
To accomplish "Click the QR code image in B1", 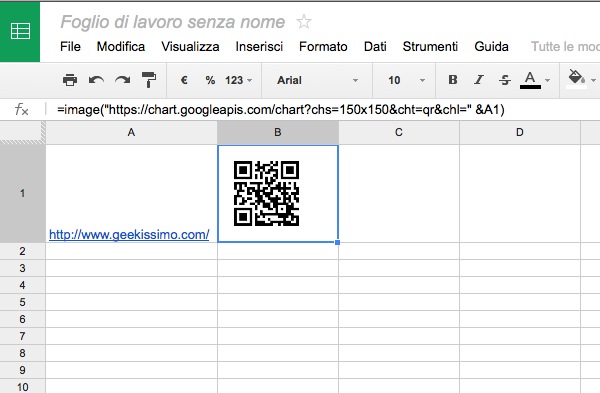I will 266,193.
